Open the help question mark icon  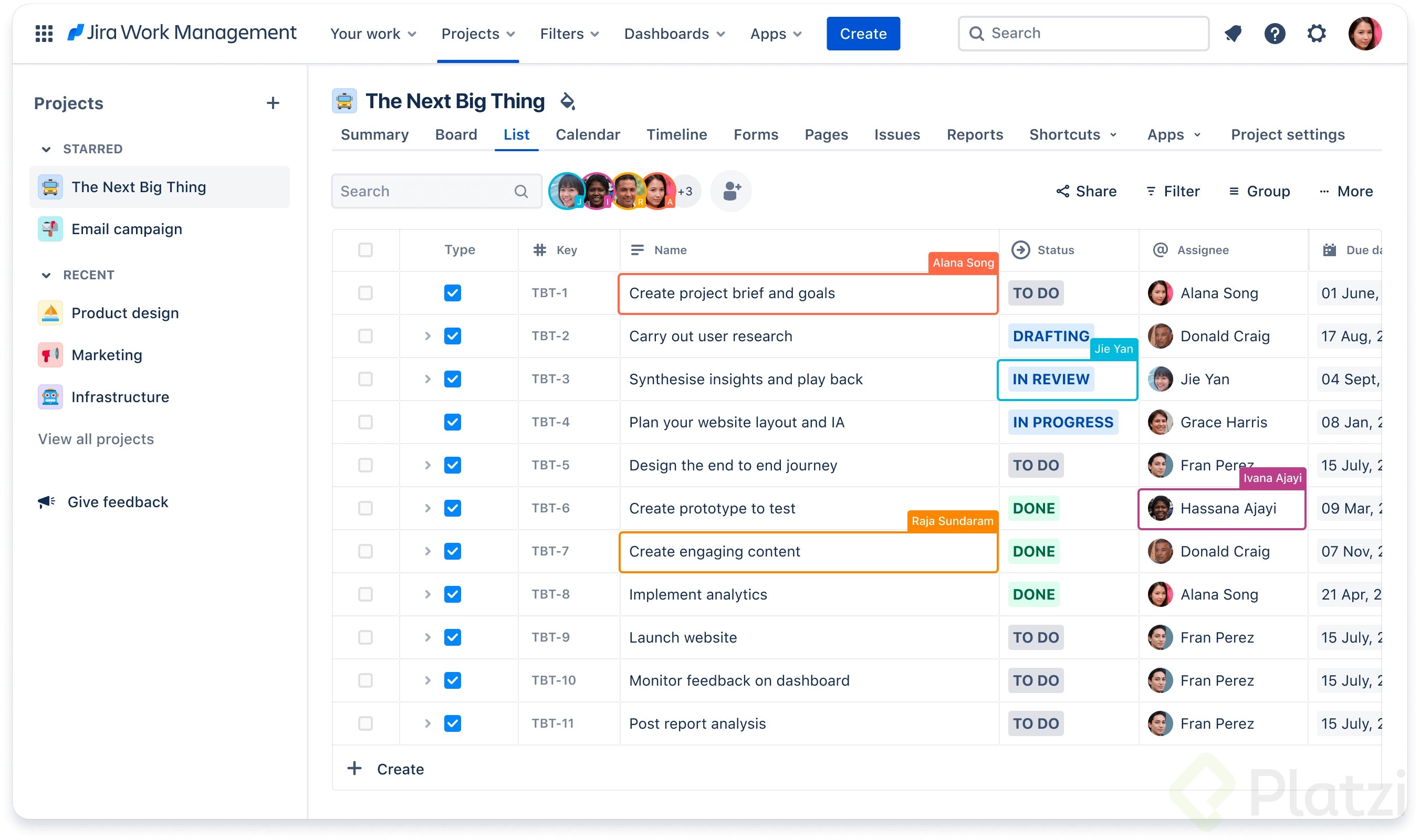pyautogui.click(x=1274, y=34)
